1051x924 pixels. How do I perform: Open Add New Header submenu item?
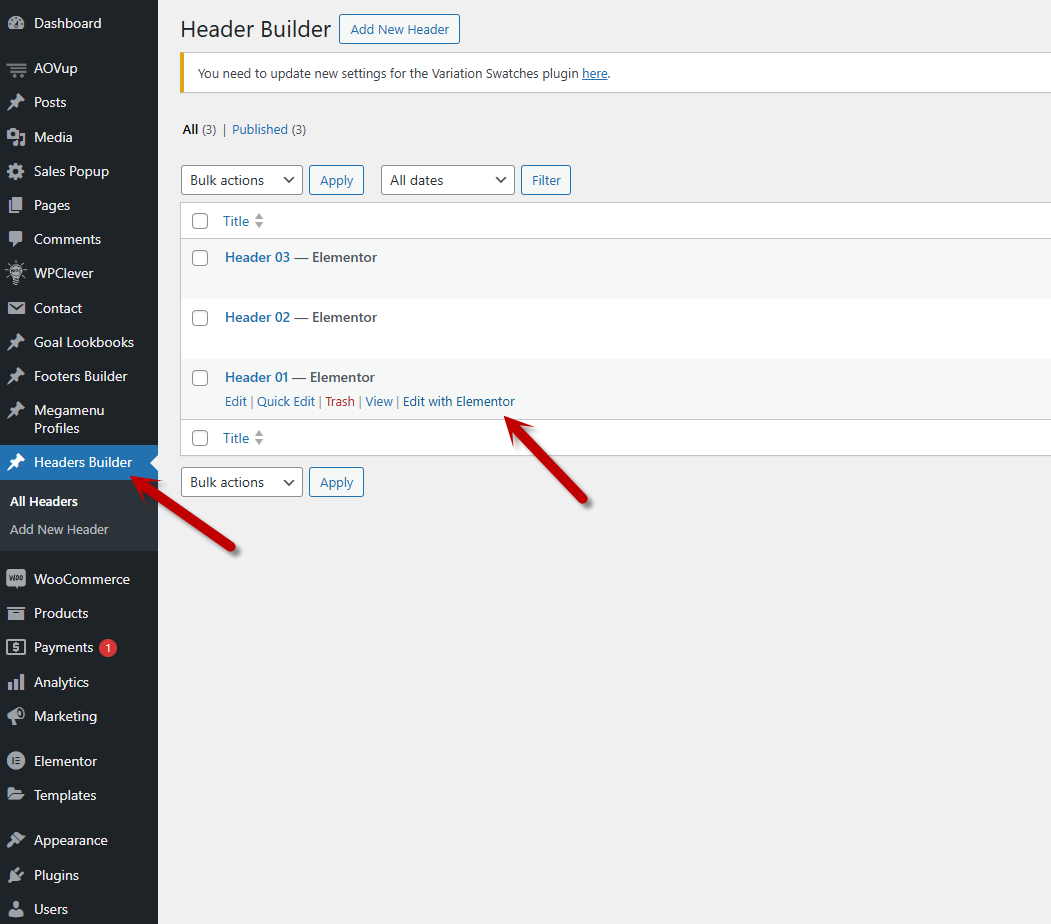[x=59, y=529]
